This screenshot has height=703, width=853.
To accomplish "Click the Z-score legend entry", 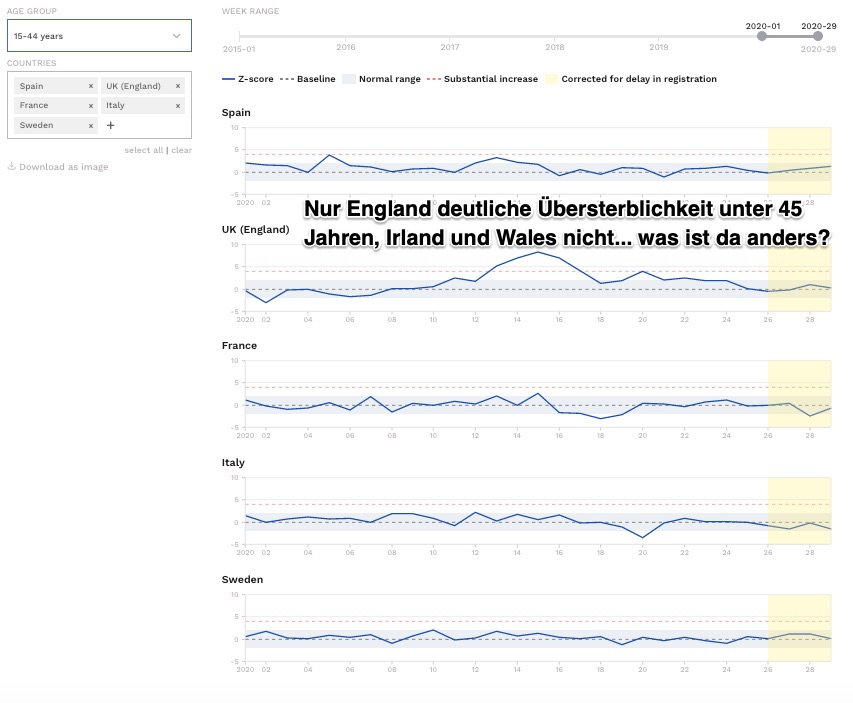I will pos(248,79).
